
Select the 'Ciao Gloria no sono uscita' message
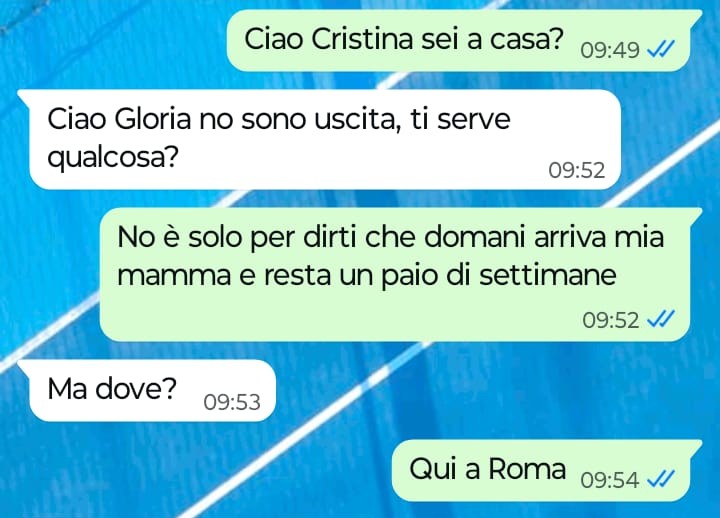tap(320, 139)
